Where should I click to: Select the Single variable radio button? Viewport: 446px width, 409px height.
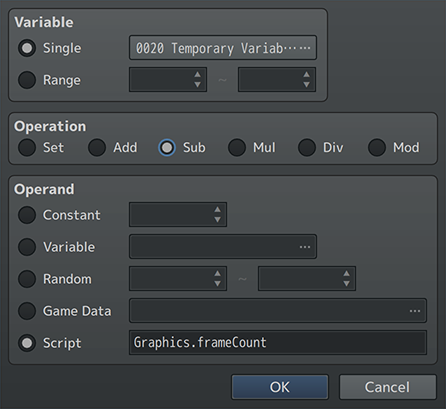27,48
